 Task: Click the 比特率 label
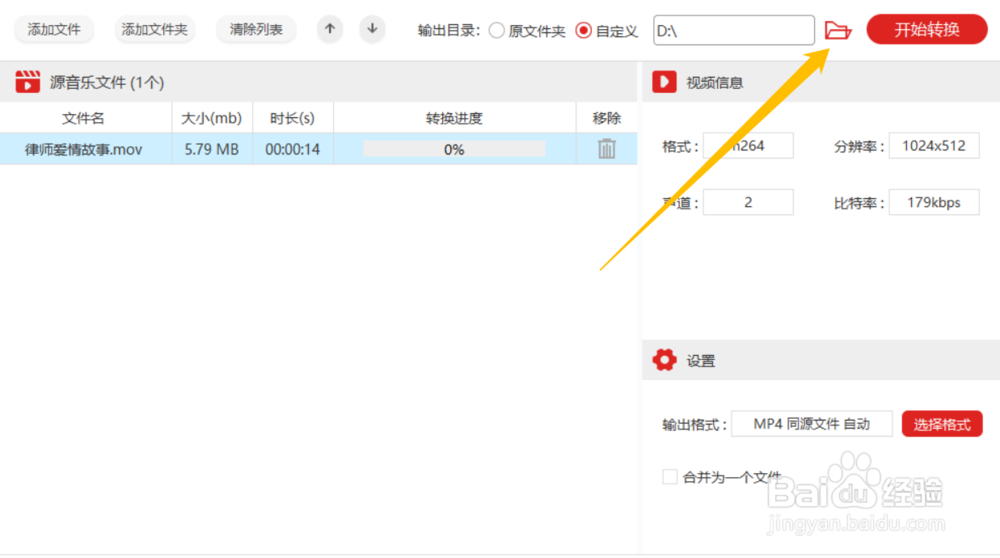coord(858,203)
